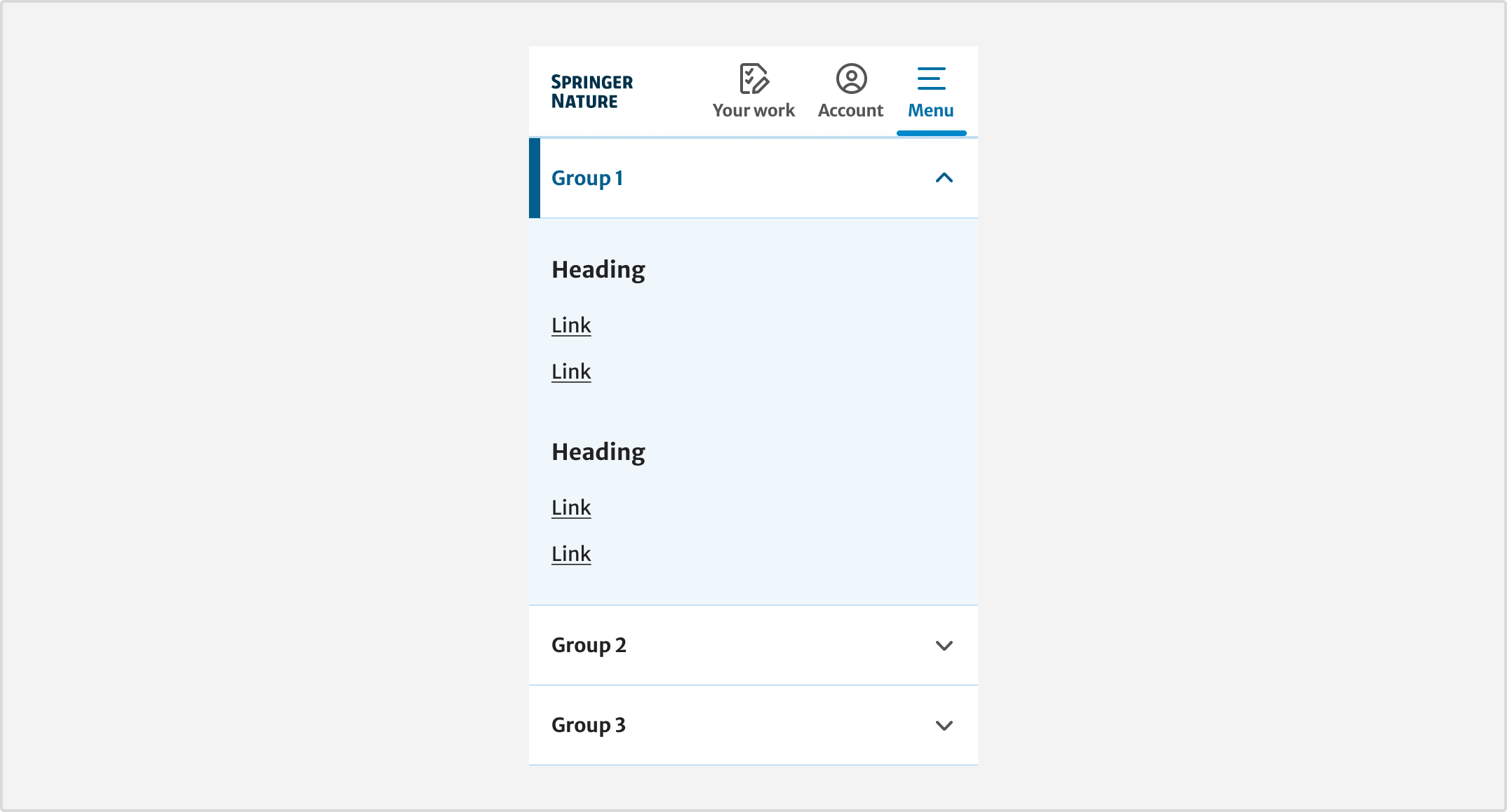Click the Menu hamburger icon

click(x=931, y=78)
